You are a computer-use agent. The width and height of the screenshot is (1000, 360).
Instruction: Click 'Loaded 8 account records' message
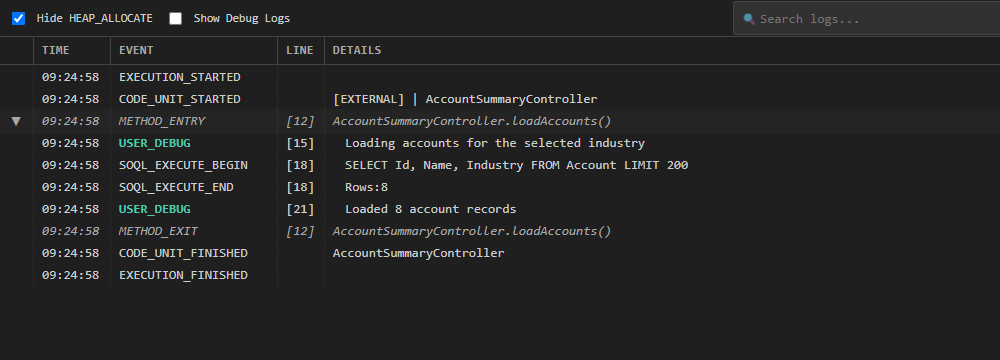point(430,209)
